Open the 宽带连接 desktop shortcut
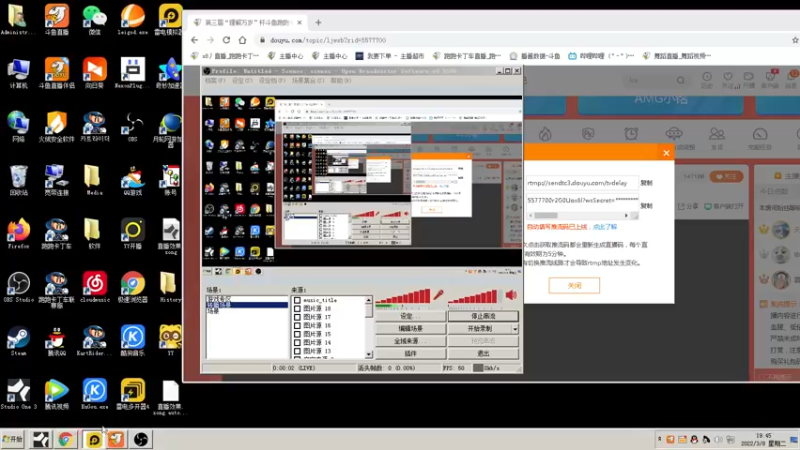Image resolution: width=800 pixels, height=450 pixels. [57, 180]
